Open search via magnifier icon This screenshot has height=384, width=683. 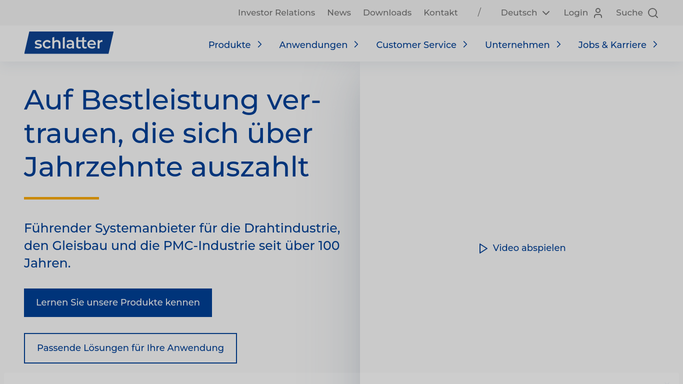point(653,13)
